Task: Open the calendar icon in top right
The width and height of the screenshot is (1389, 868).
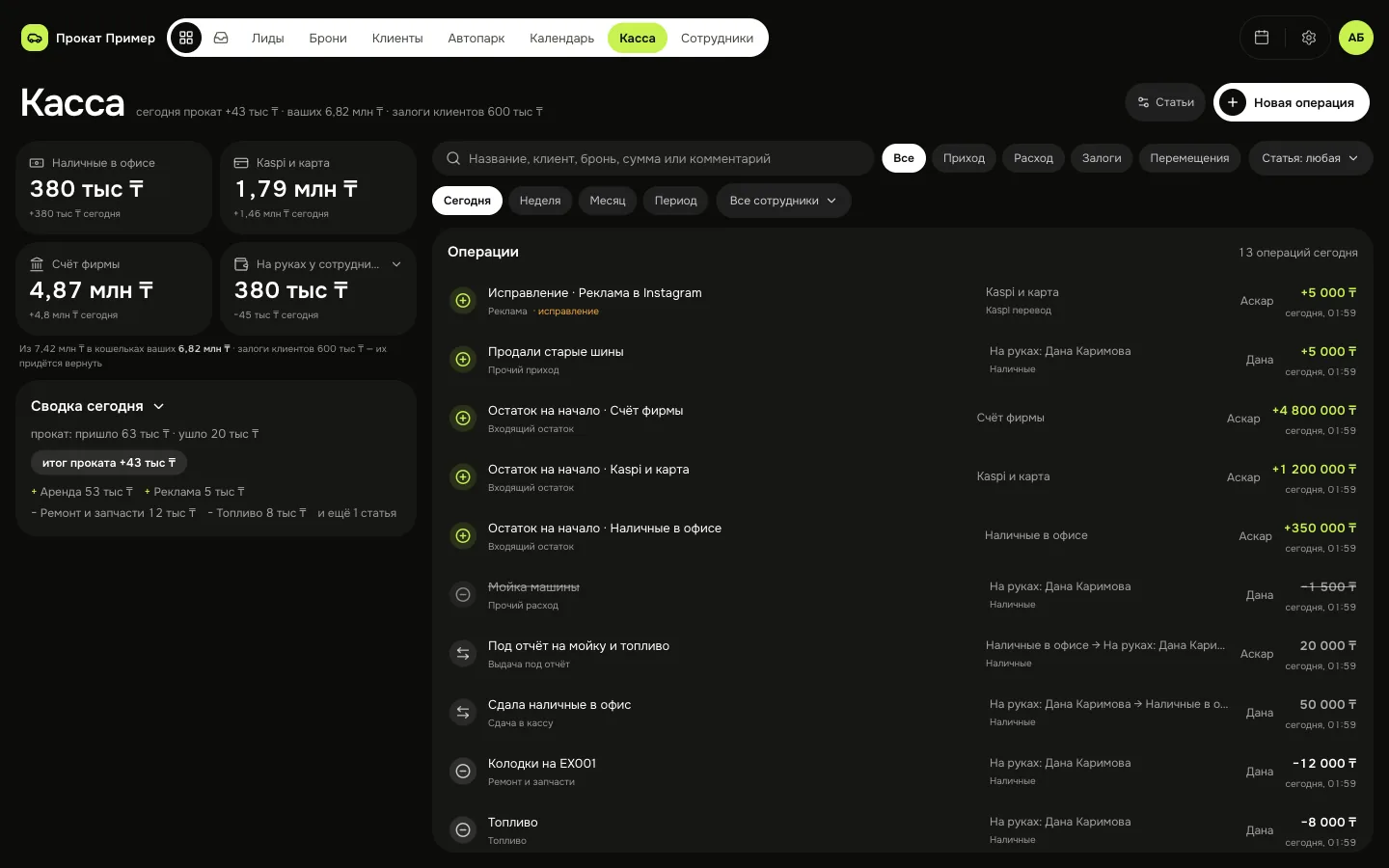Action: click(x=1261, y=38)
